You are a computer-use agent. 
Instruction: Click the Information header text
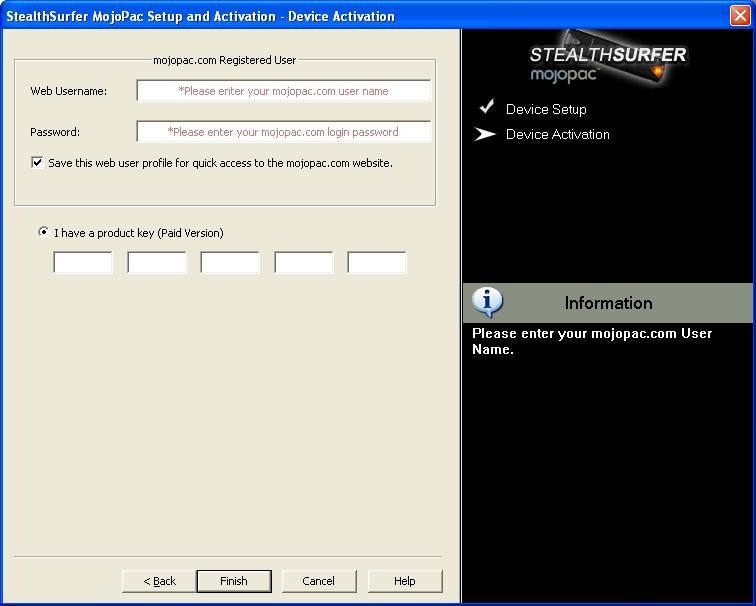(x=608, y=303)
